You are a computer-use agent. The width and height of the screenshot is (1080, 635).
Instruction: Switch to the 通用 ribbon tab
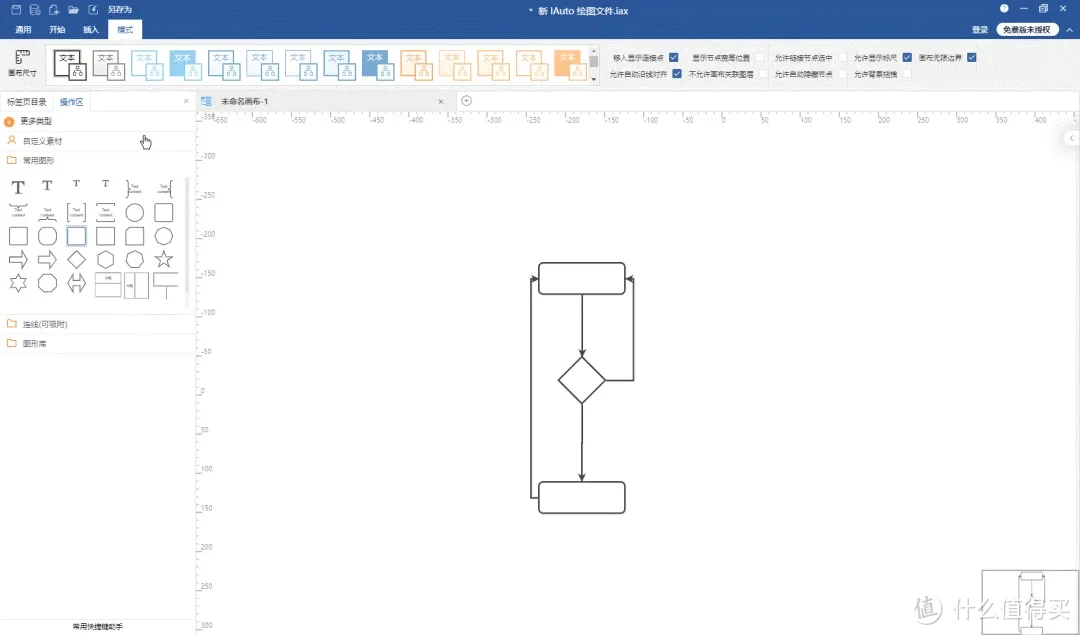[x=23, y=30]
